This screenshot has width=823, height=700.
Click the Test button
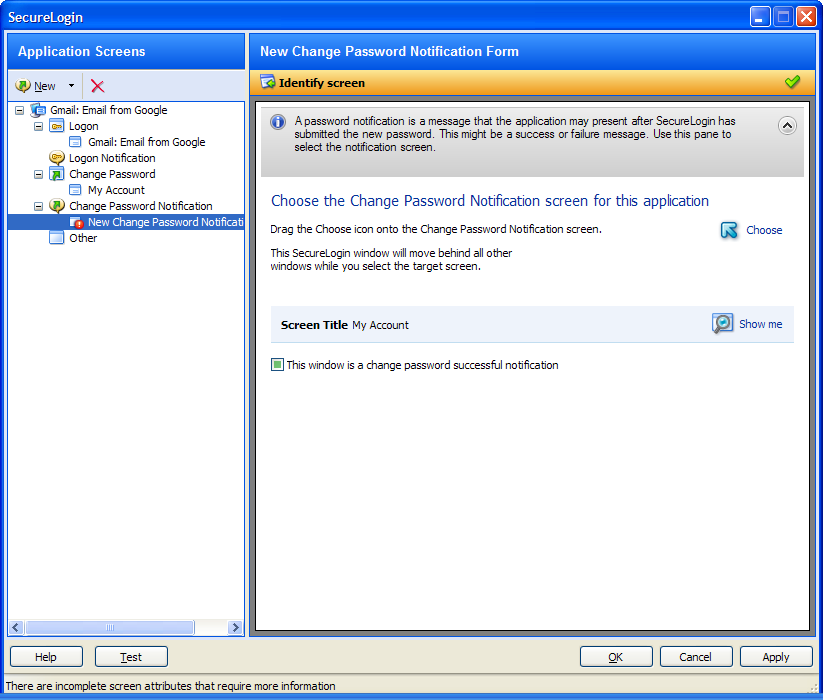click(131, 656)
